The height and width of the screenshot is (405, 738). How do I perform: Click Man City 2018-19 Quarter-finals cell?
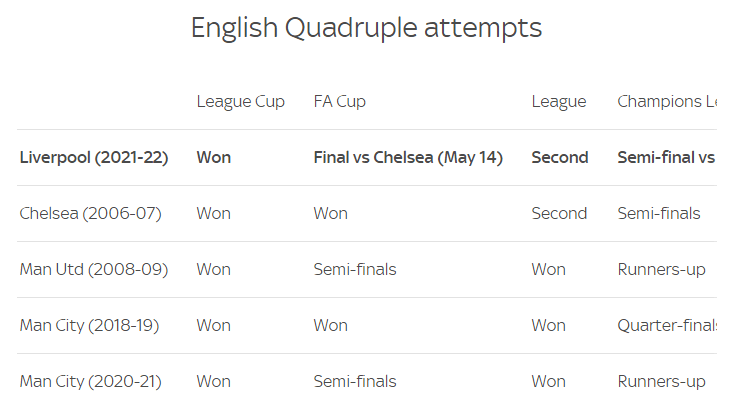tap(667, 325)
